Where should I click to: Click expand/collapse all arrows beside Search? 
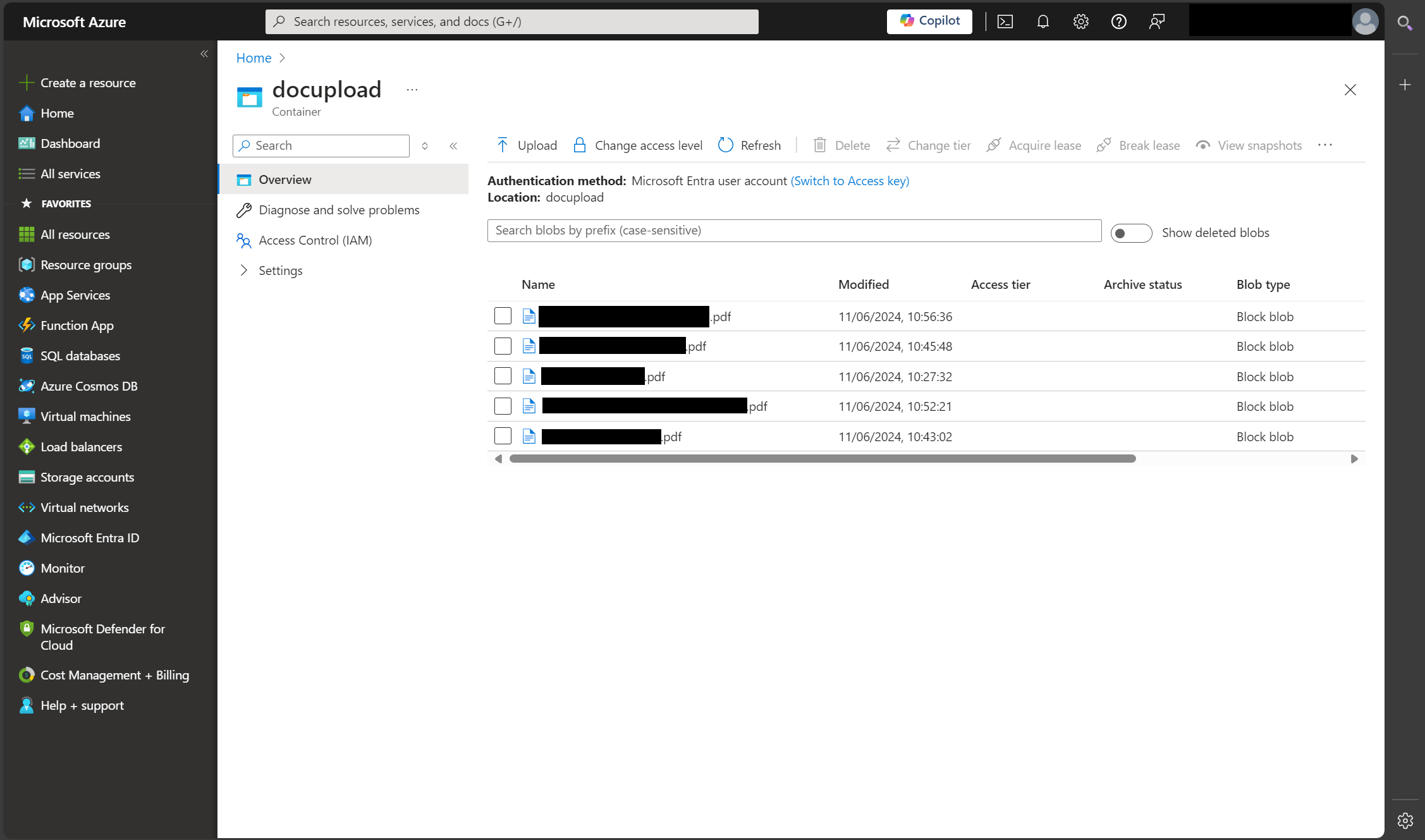425,146
